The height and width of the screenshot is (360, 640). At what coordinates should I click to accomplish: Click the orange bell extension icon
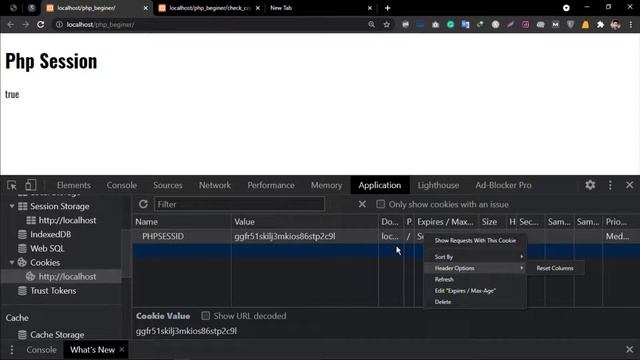tap(585, 24)
